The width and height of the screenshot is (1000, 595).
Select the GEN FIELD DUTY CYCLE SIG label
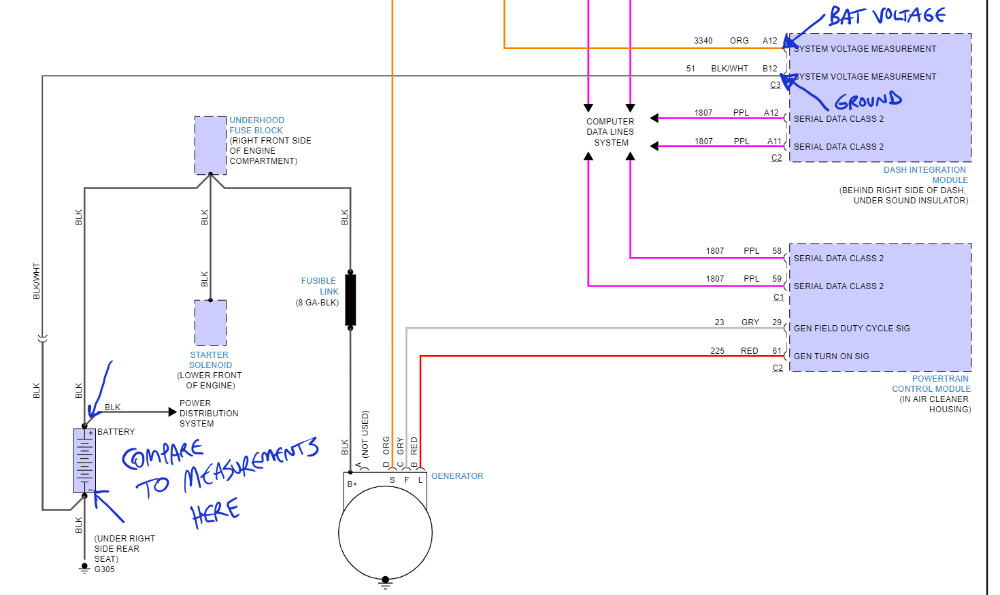click(851, 328)
